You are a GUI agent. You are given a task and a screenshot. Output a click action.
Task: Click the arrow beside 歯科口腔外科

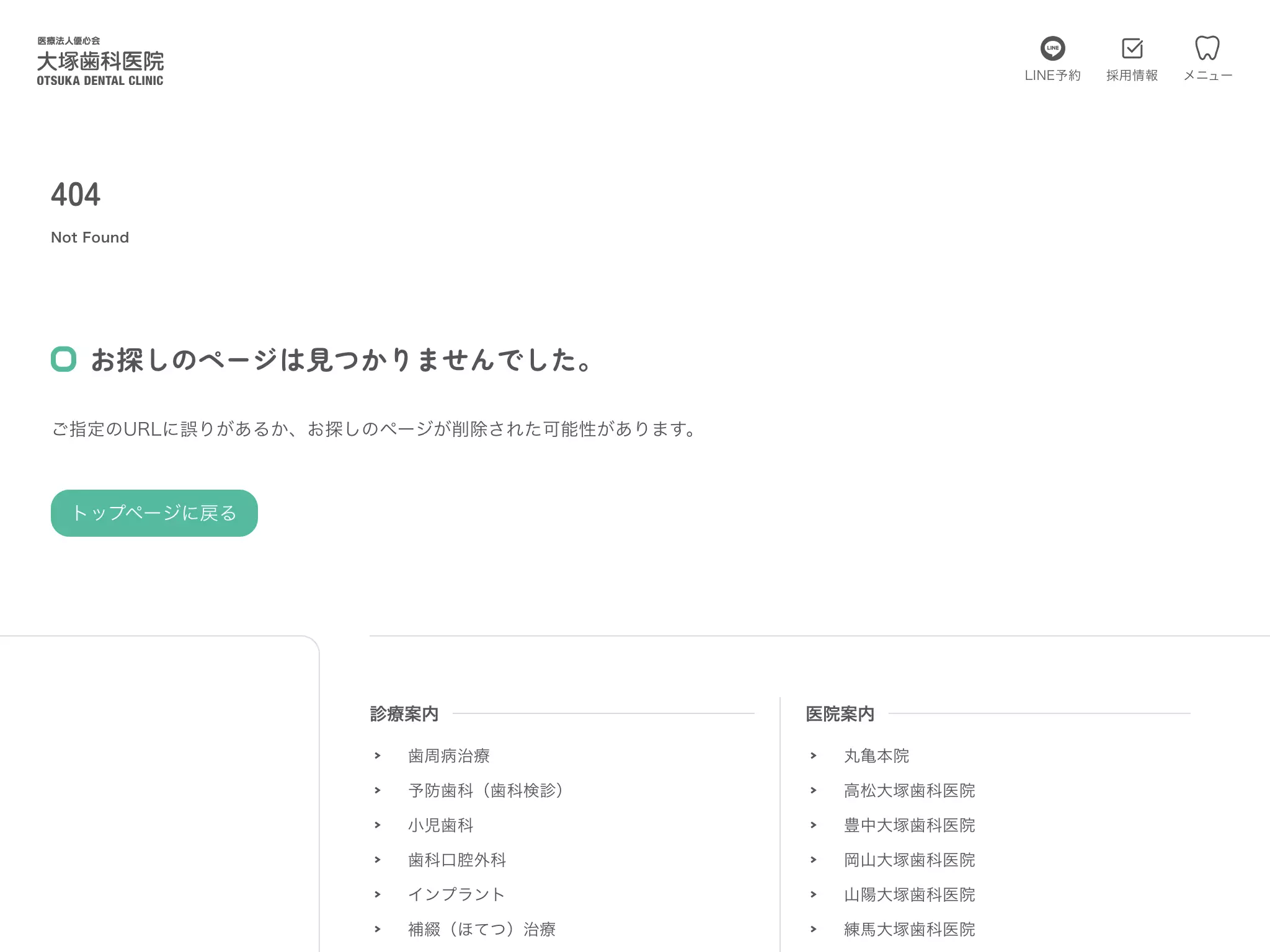click(x=378, y=860)
